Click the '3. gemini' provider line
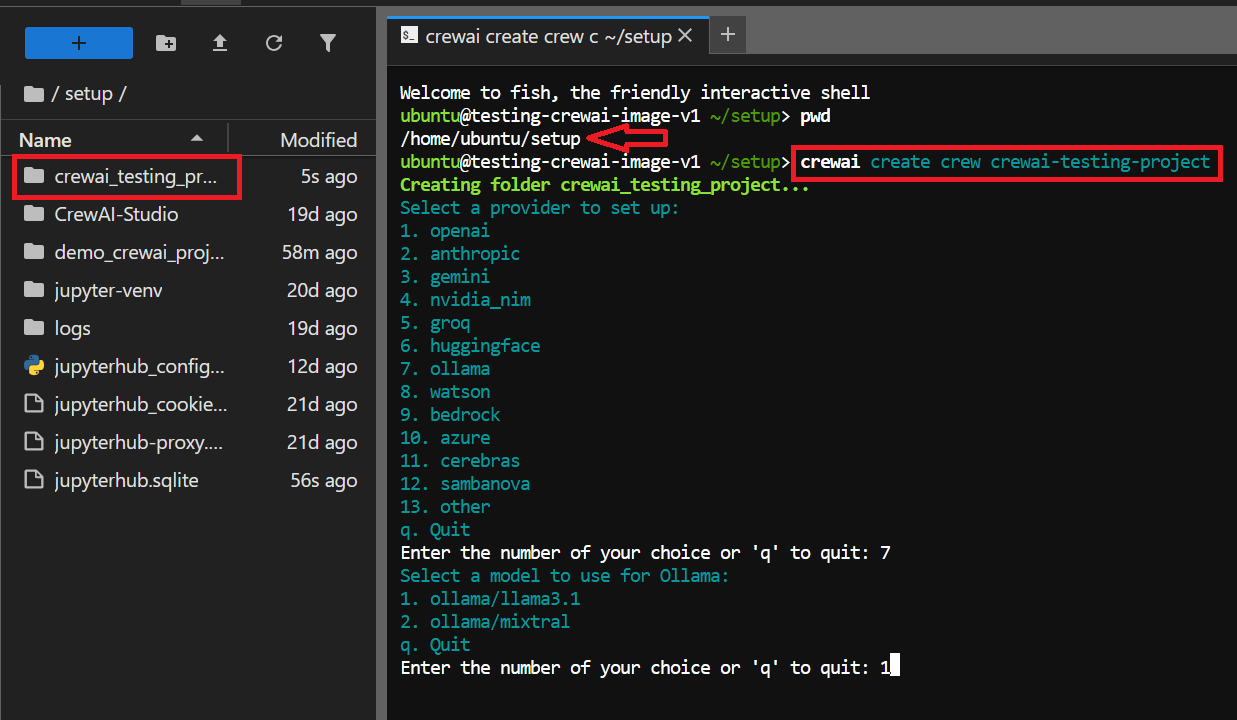Image resolution: width=1237 pixels, height=720 pixels. [x=445, y=277]
